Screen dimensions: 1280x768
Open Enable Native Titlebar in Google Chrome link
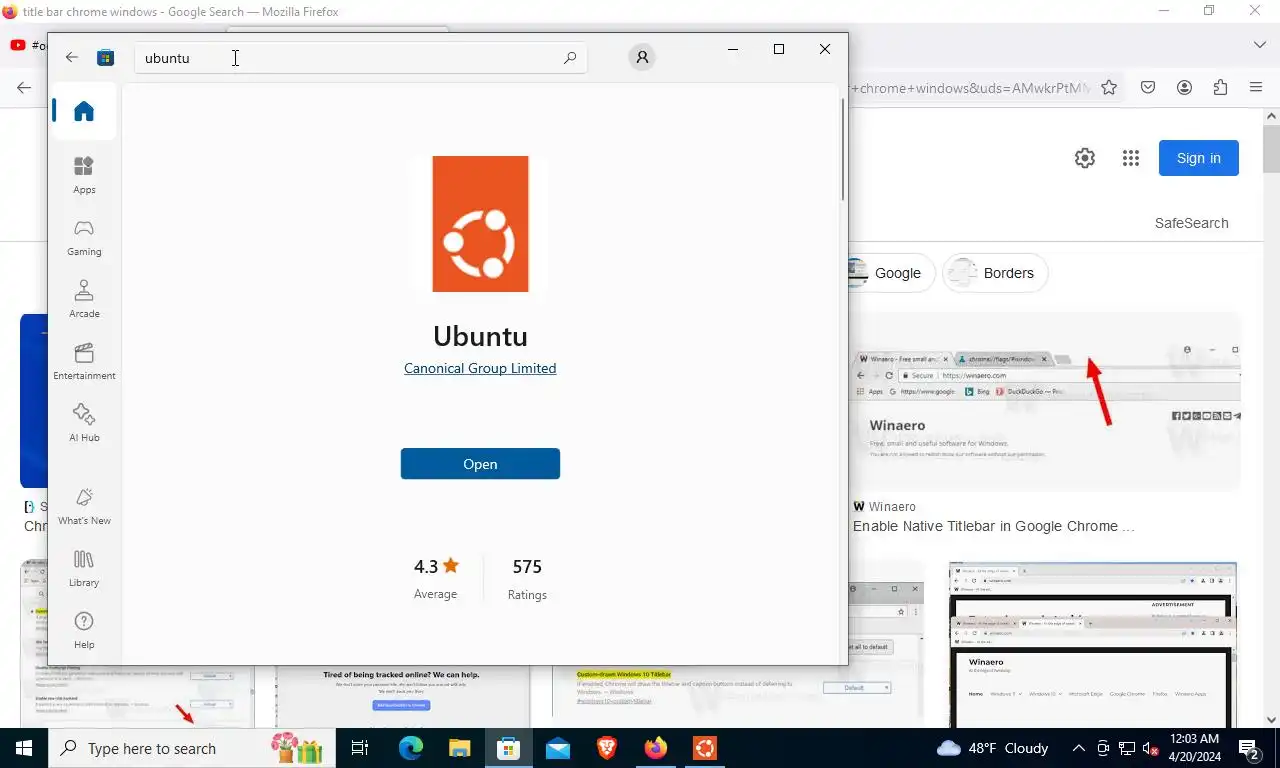pyautogui.click(x=994, y=526)
